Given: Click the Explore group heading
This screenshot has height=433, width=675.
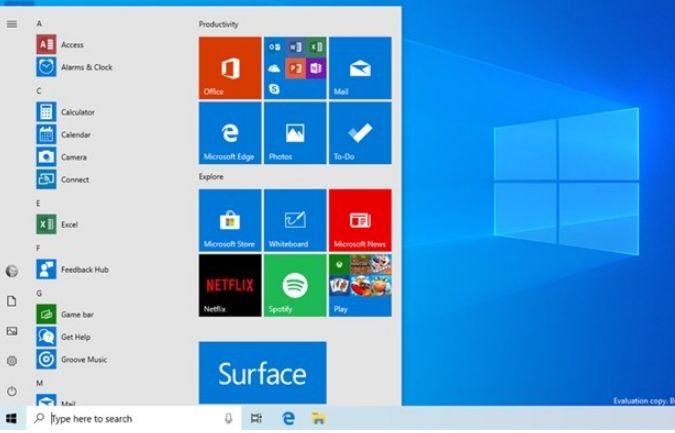Looking at the screenshot, I should pos(211,176).
